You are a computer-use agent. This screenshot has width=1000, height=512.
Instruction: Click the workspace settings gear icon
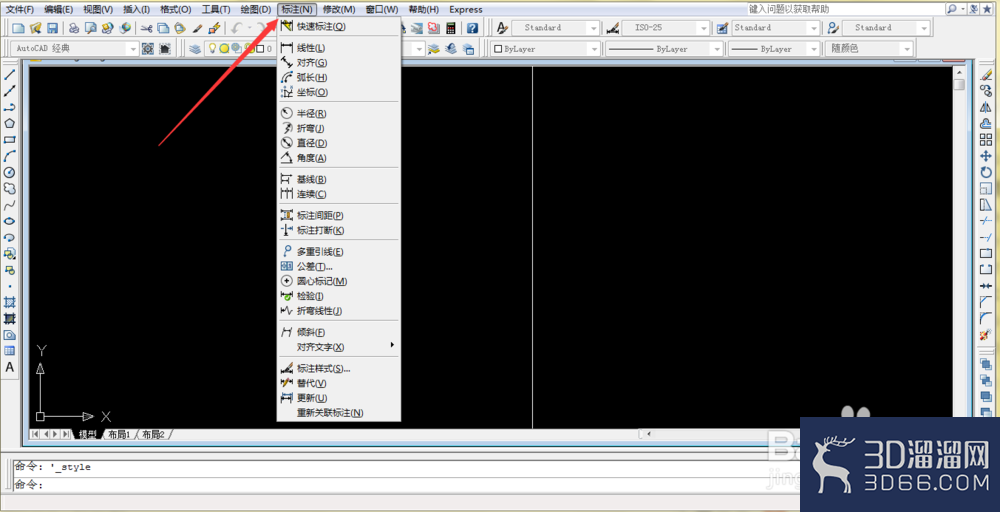(148, 48)
